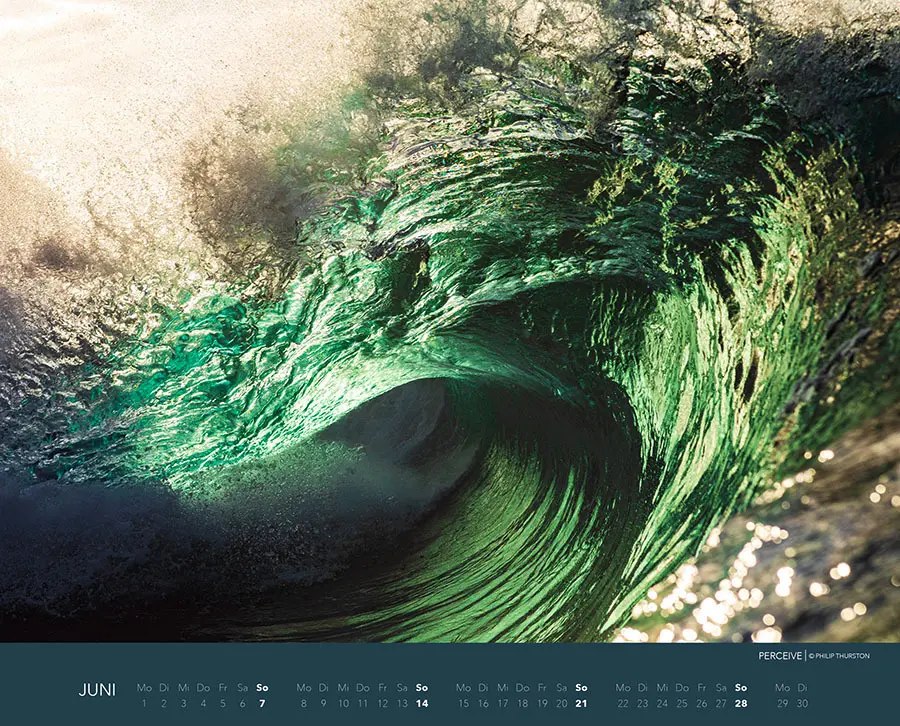900x726 pixels.
Task: Click the month heading "JUNI"
Action: click(97, 689)
